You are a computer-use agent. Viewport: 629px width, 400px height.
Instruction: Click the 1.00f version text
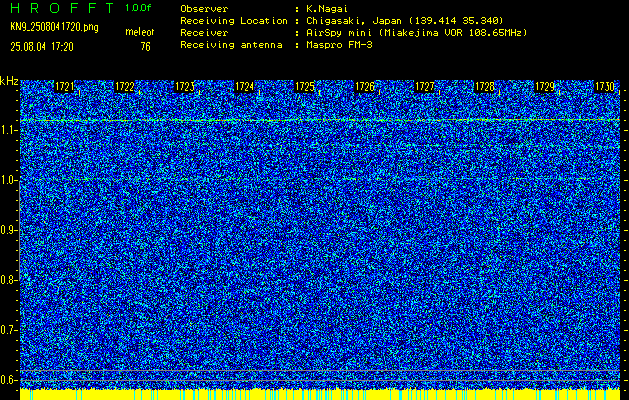(x=138, y=8)
